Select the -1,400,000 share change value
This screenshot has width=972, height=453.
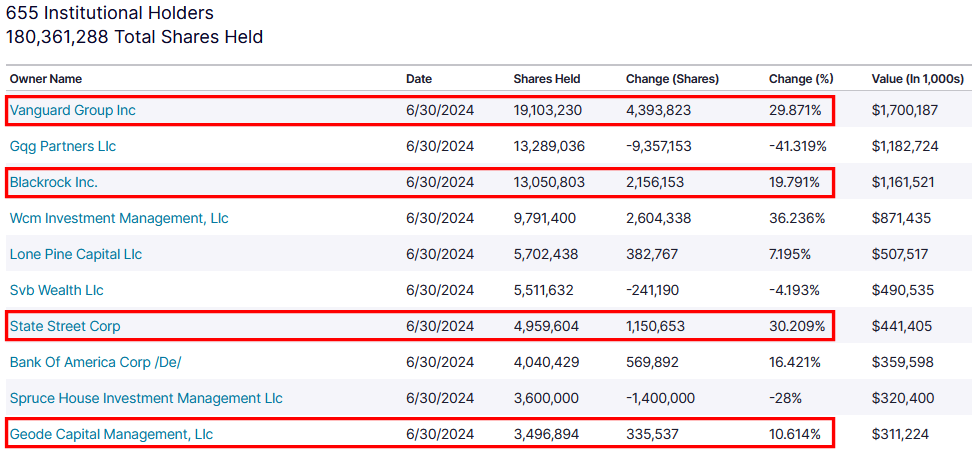coord(660,398)
